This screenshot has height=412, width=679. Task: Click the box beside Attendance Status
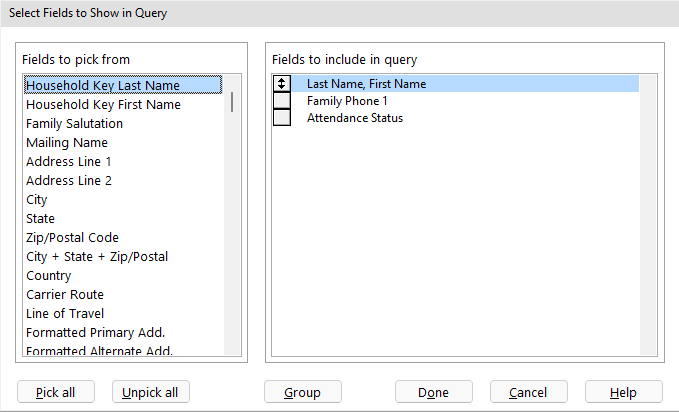tap(282, 118)
